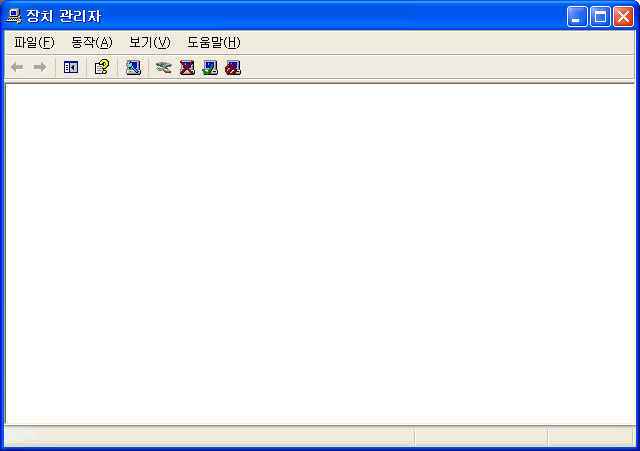Maximize the 장치 관리자 window
640x451 pixels.
pyautogui.click(x=600, y=17)
